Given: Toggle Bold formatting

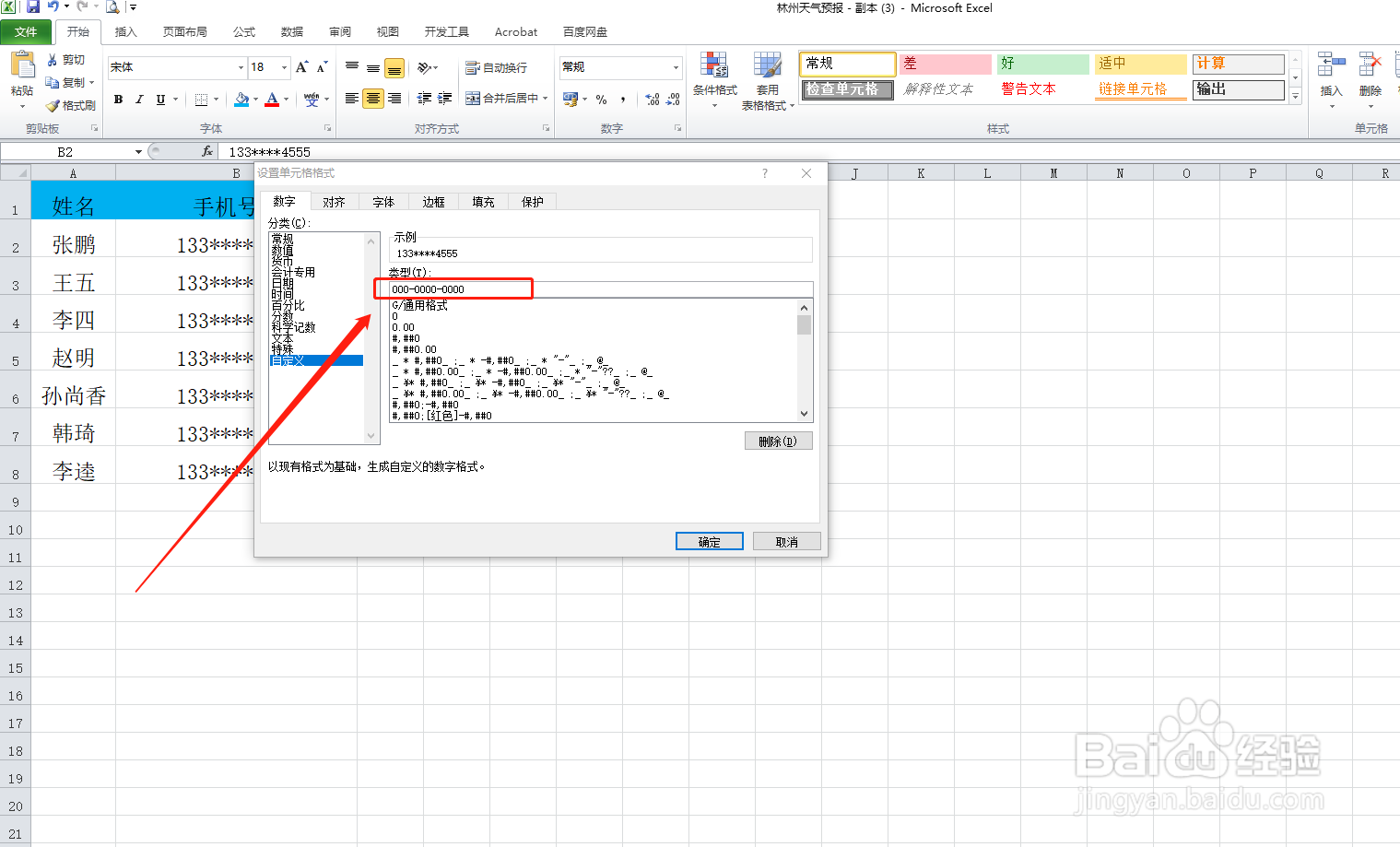Looking at the screenshot, I should coord(118,100).
